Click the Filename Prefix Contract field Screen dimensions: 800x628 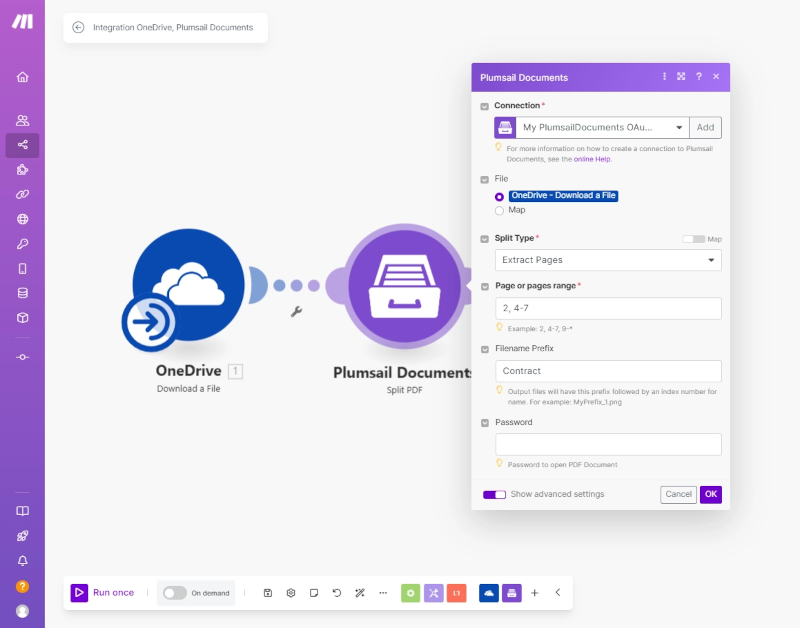pos(608,371)
